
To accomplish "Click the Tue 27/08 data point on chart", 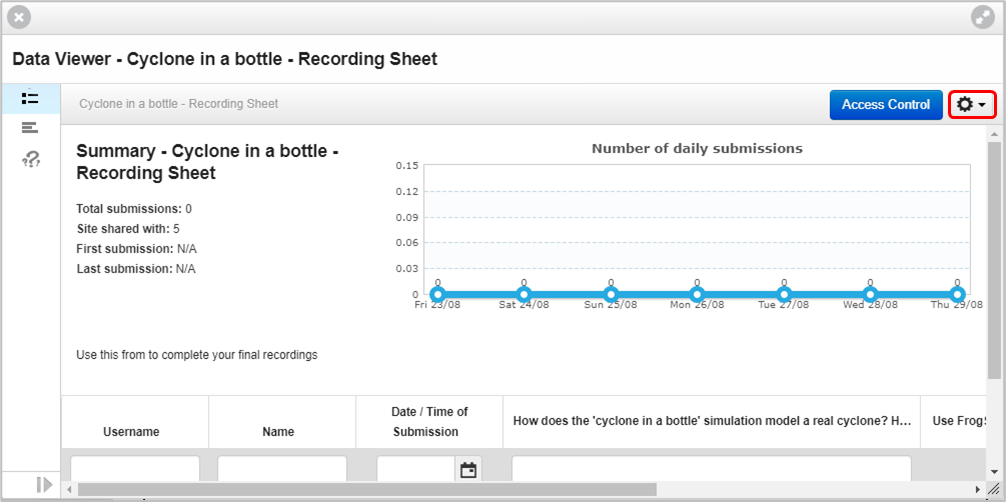I will coord(784,295).
